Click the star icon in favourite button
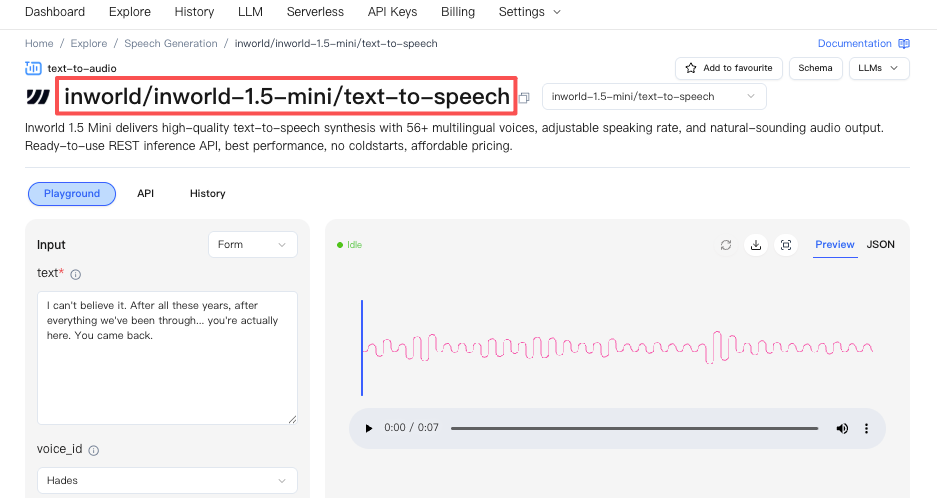The width and height of the screenshot is (937, 498). 691,68
